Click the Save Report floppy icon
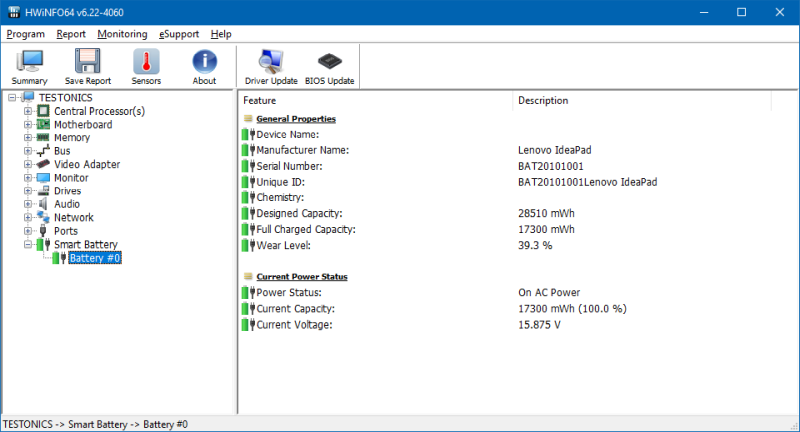 click(x=88, y=61)
